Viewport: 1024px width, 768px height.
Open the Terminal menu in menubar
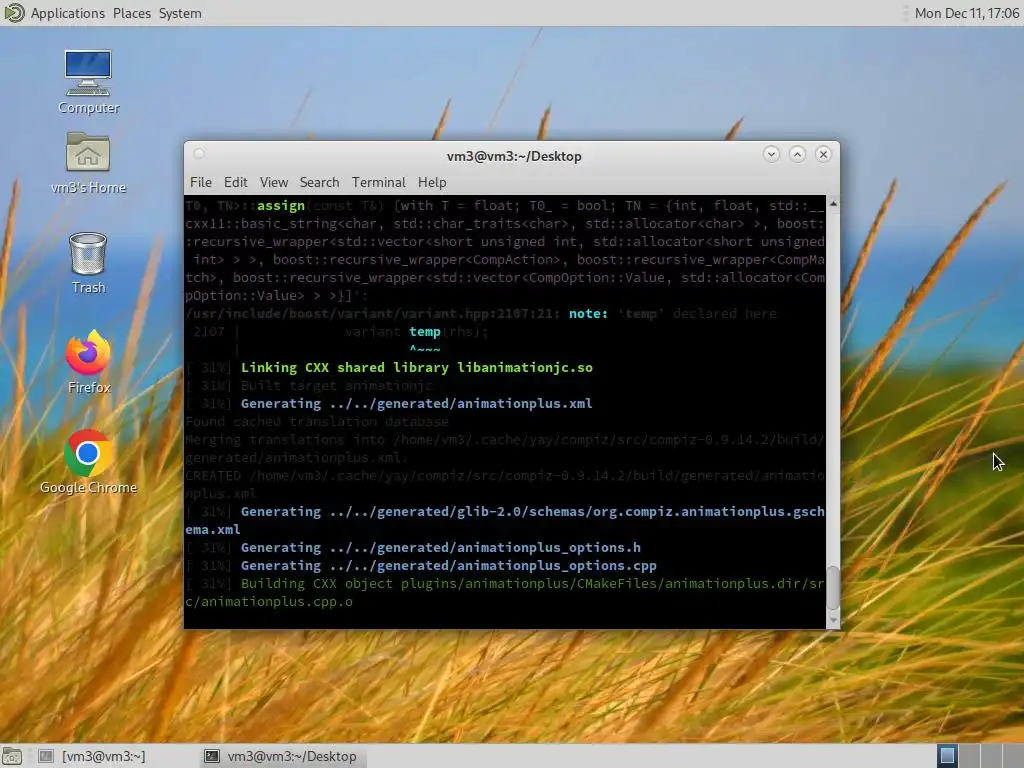[x=379, y=182]
